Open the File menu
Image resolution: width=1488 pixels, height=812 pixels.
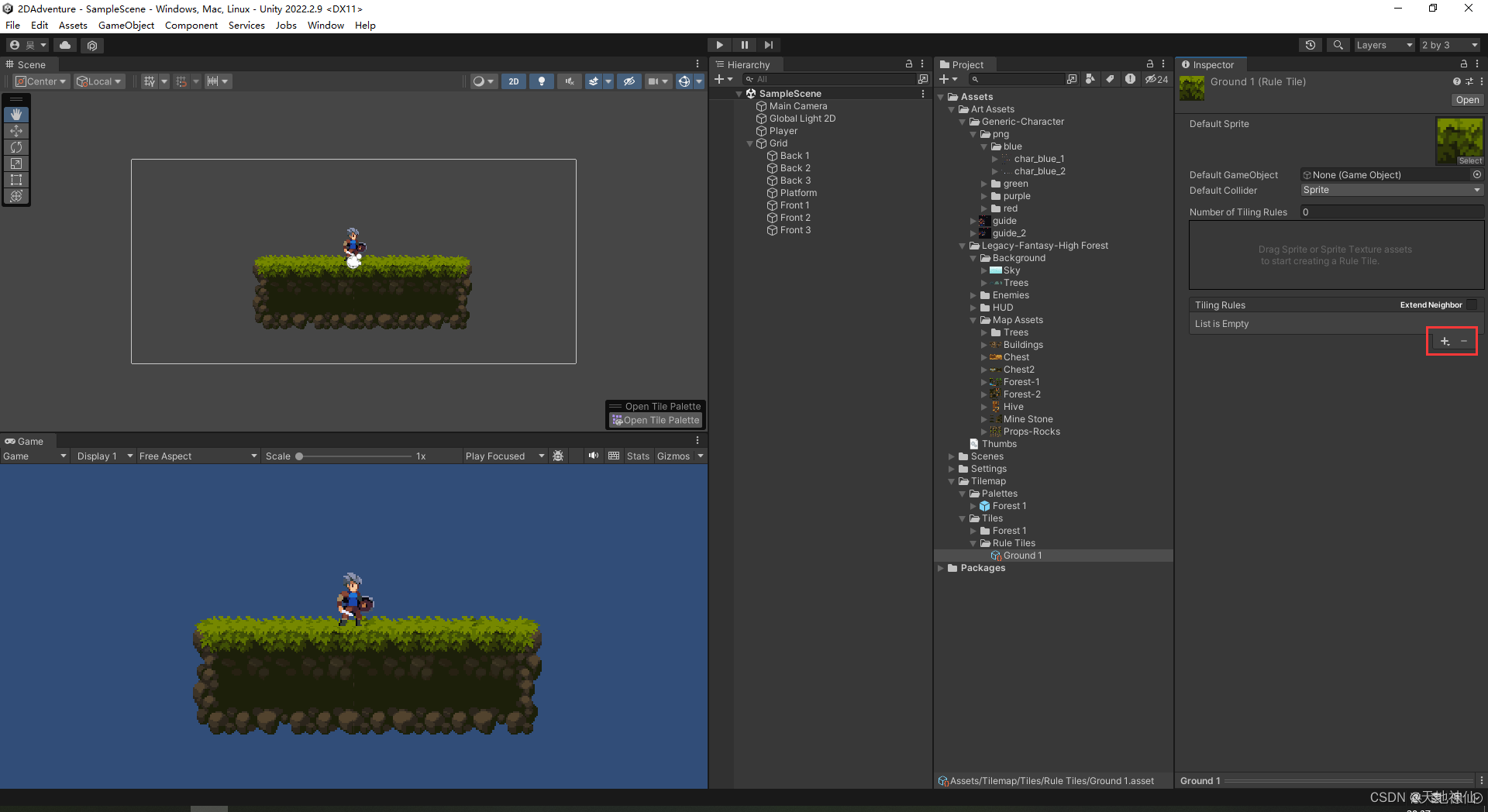[x=12, y=26]
